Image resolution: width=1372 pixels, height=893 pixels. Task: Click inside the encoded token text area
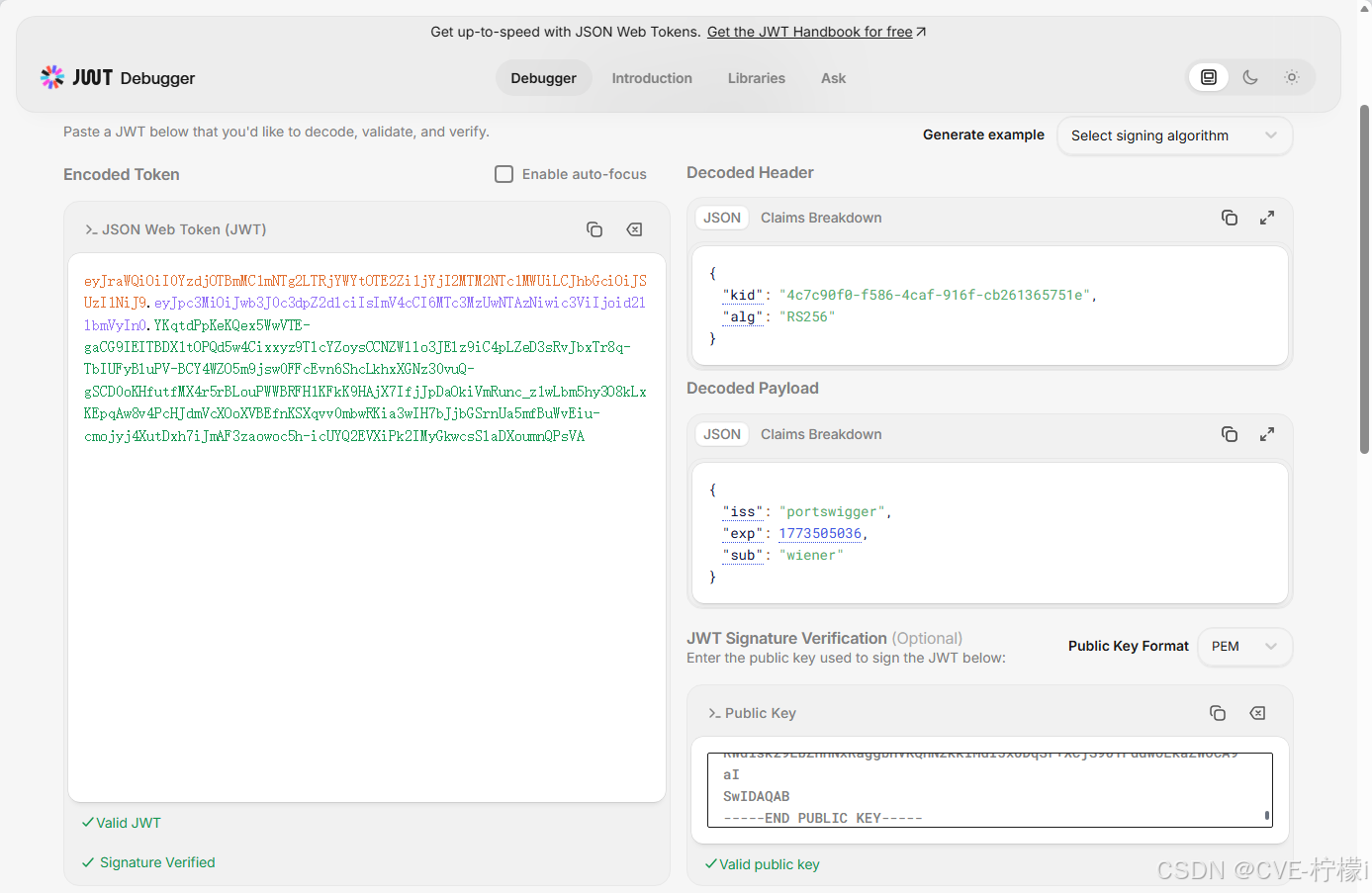(367, 527)
